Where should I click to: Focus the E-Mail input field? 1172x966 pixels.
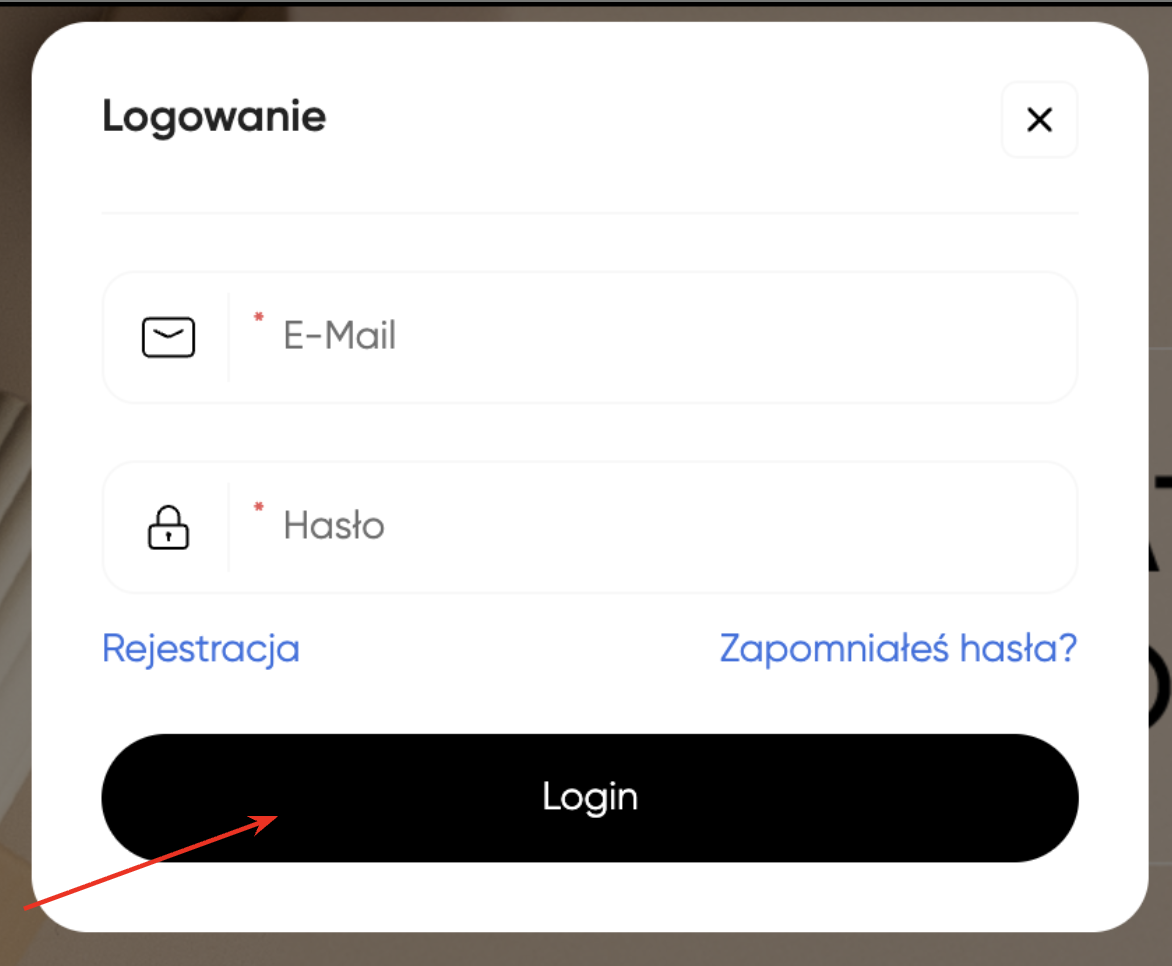click(590, 337)
